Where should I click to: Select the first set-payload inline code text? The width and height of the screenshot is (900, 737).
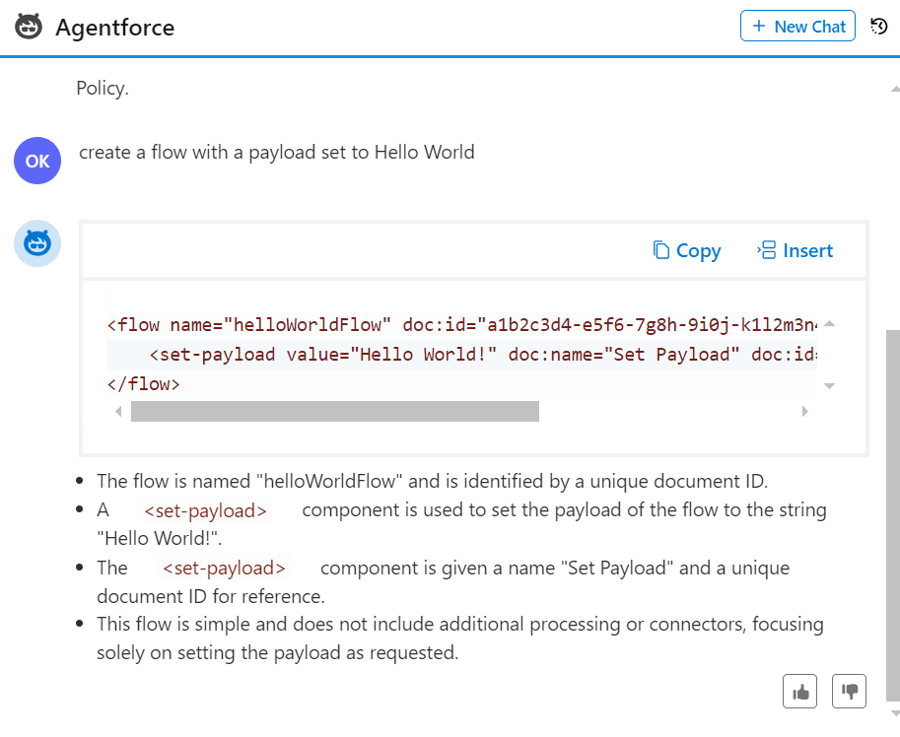pyautogui.click(x=205, y=510)
